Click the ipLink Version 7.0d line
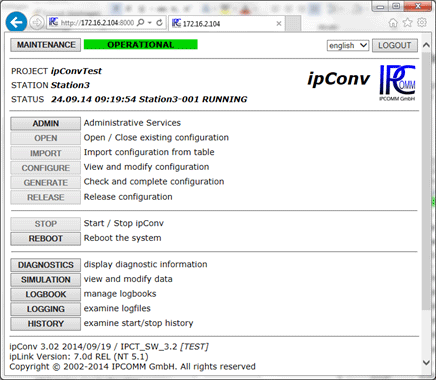 point(79,357)
